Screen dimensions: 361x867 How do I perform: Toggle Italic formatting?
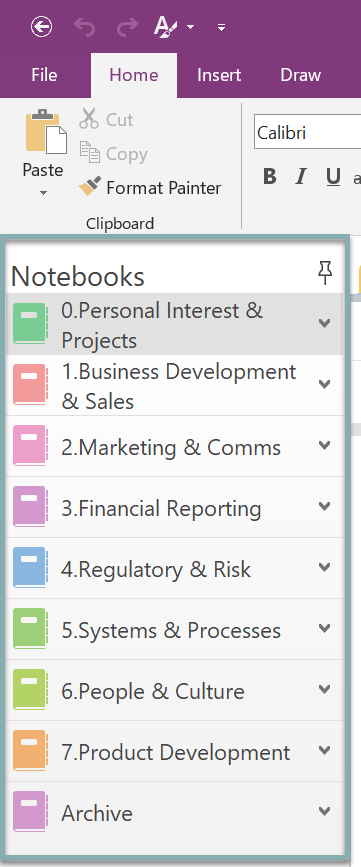click(301, 176)
